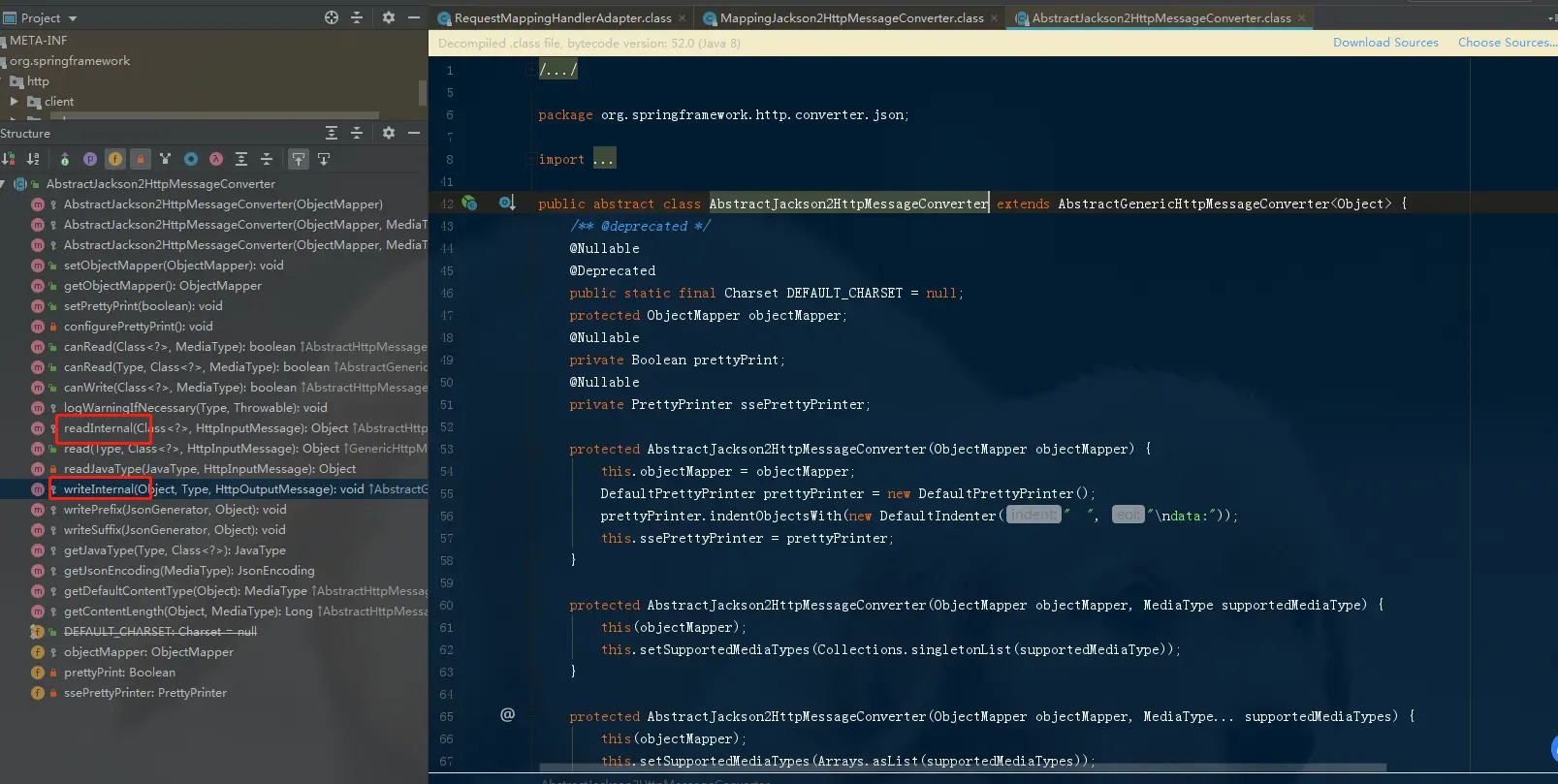Toggle Show Properties filter (purple p)
The width and height of the screenshot is (1558, 784).
90,159
